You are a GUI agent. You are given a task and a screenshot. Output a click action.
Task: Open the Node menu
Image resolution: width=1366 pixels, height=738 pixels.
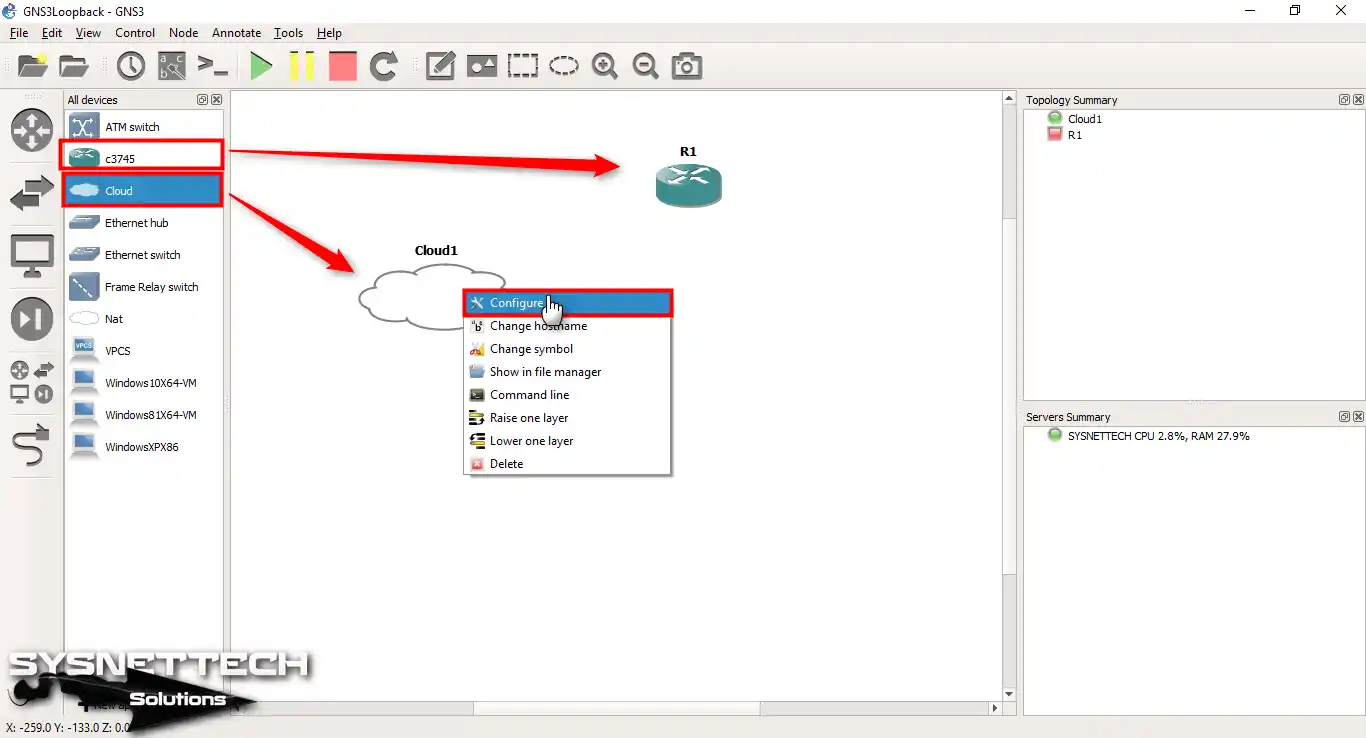tap(184, 33)
